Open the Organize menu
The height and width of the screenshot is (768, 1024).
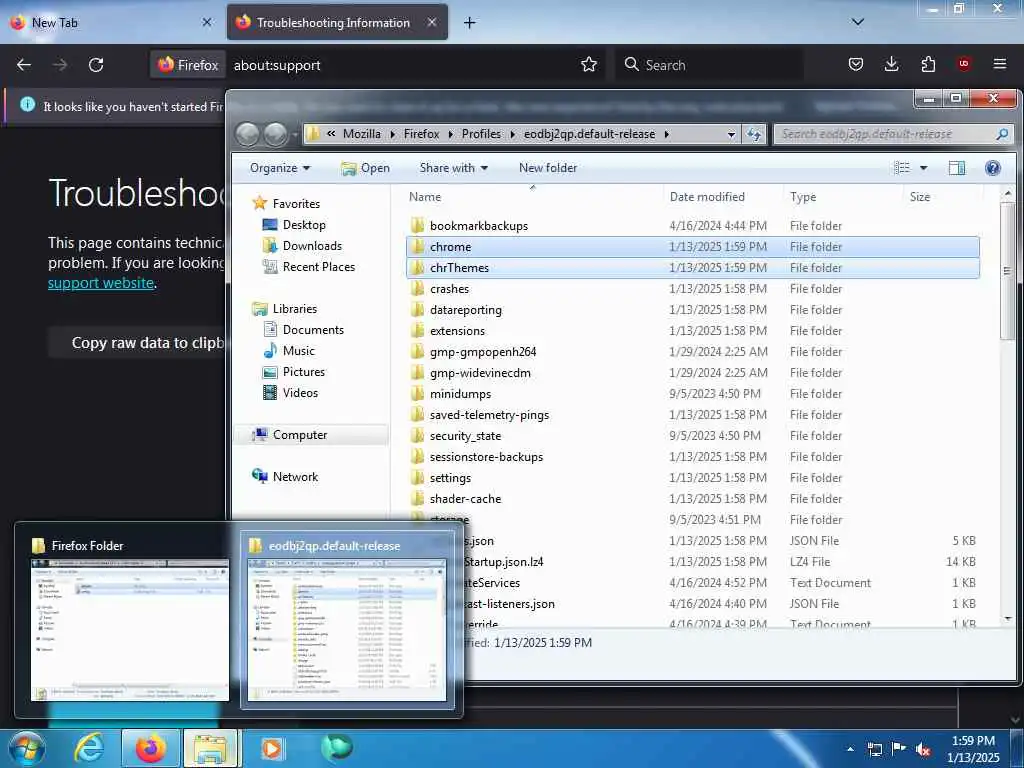click(x=280, y=168)
